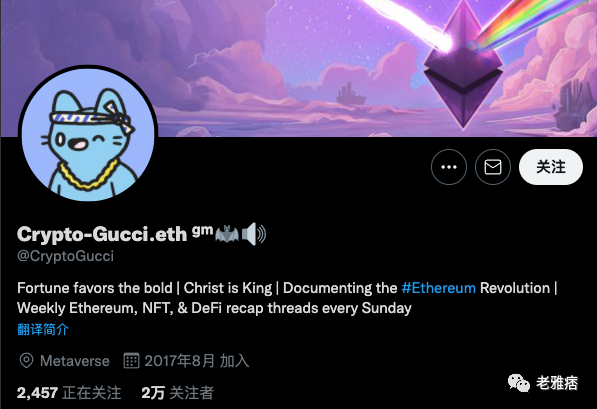Click the Metaverse location text
This screenshot has height=409, width=597.
coord(75,361)
